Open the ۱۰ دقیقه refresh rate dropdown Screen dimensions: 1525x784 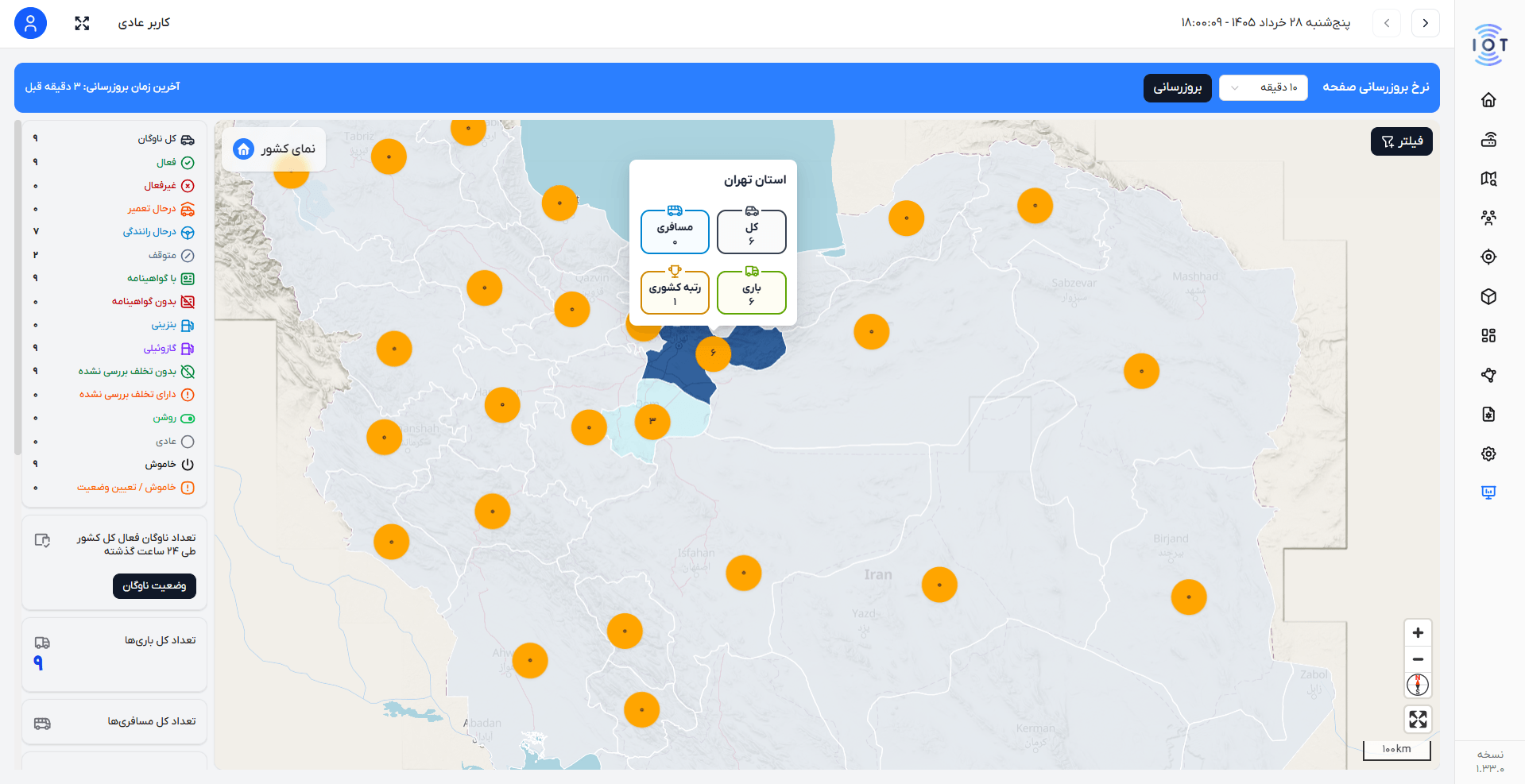pyautogui.click(x=1263, y=87)
